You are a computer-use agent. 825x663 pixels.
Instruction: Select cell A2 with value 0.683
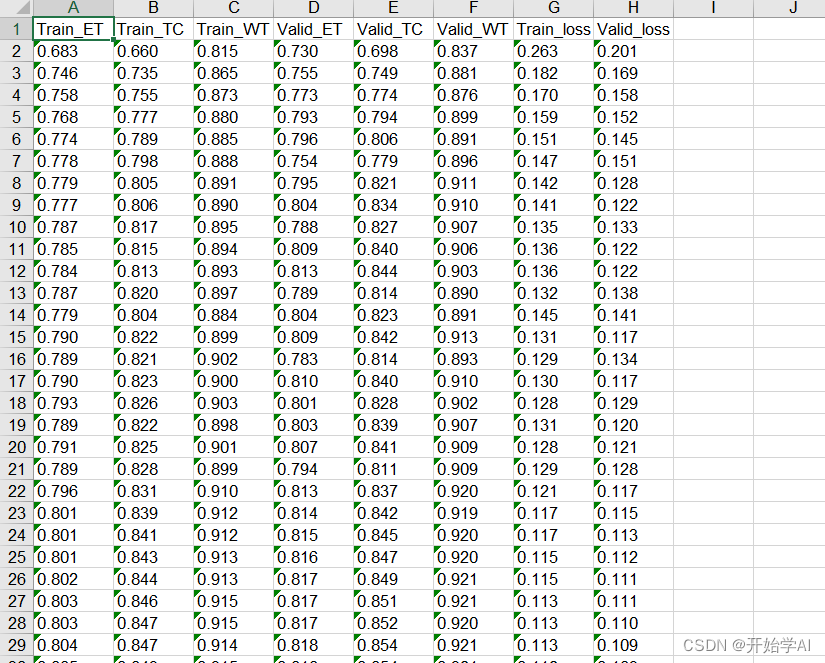[73, 51]
